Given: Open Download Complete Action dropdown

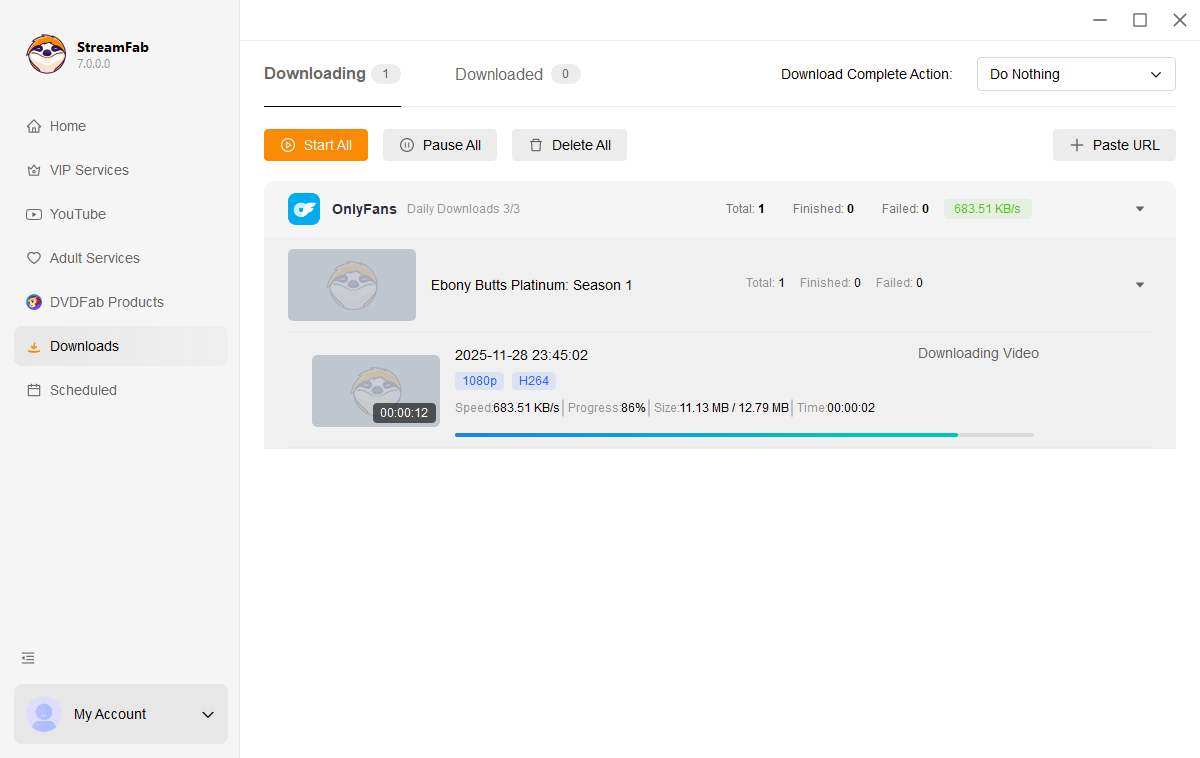Looking at the screenshot, I should 1075,74.
